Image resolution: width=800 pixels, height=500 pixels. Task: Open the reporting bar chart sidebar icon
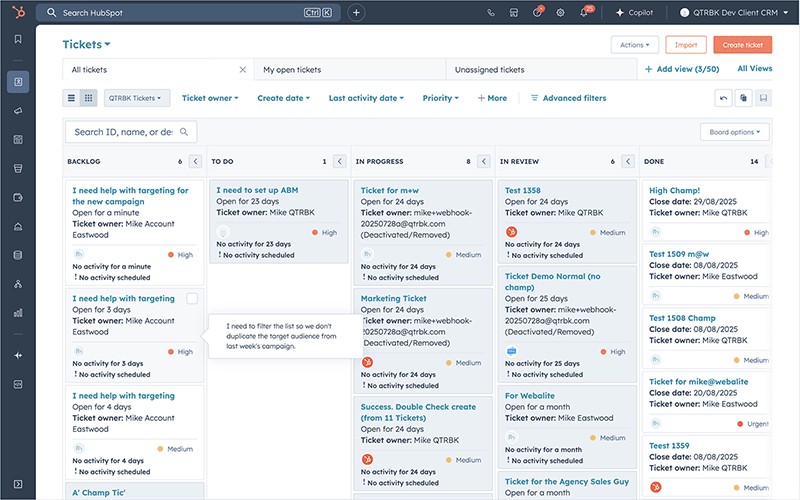(18, 313)
